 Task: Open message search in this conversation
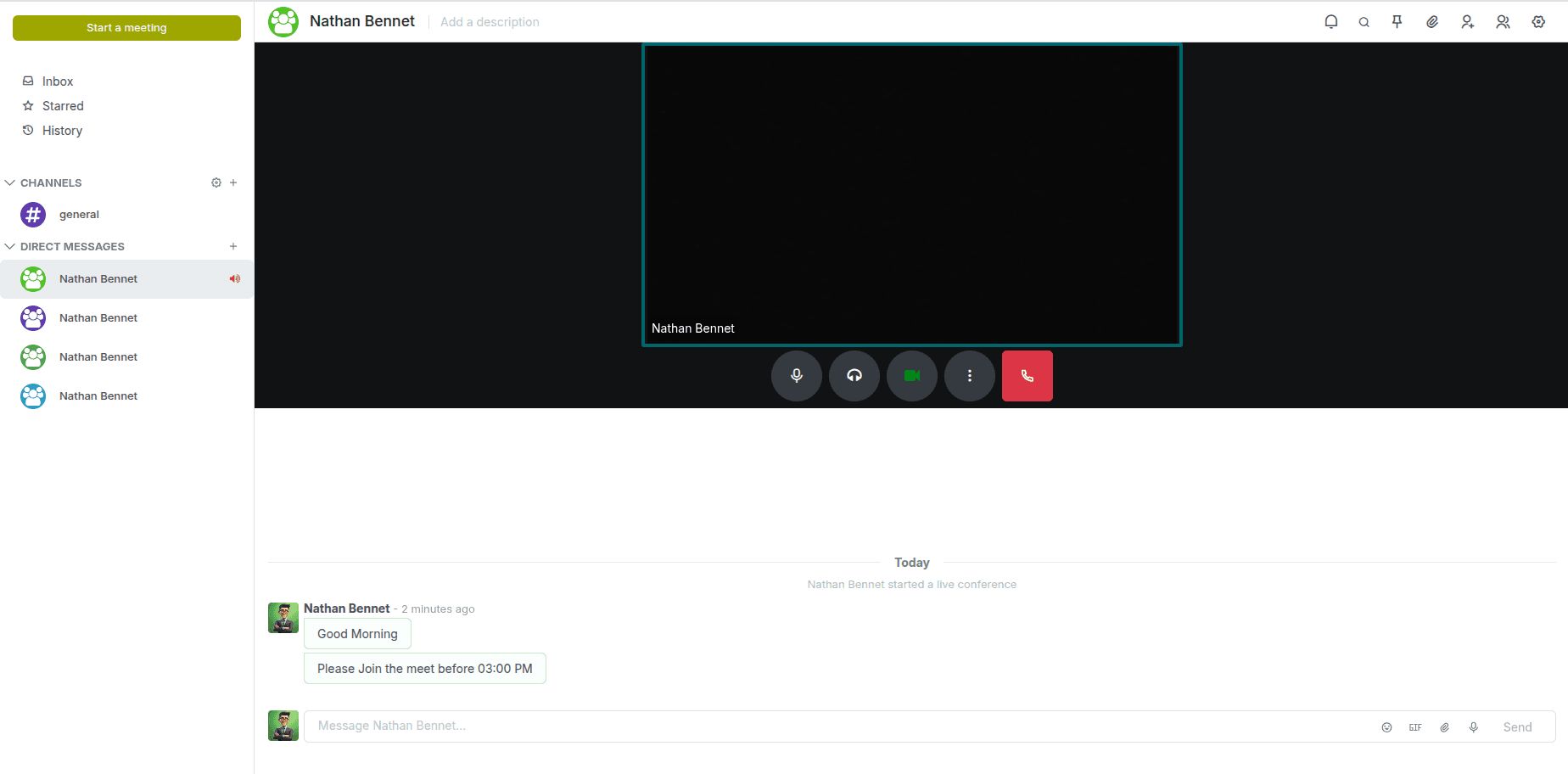(1364, 21)
